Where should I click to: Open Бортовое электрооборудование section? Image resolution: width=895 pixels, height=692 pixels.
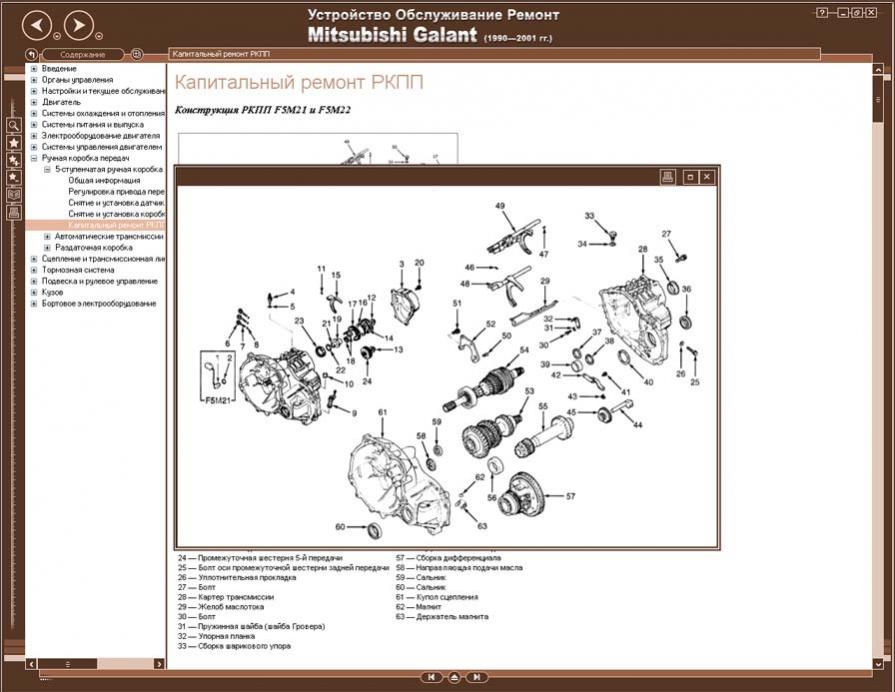pos(99,304)
